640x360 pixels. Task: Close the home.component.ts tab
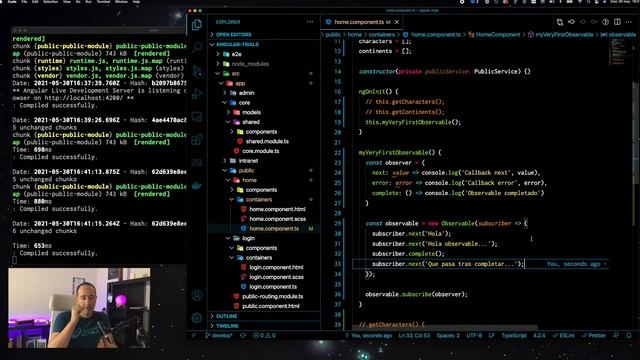point(397,22)
